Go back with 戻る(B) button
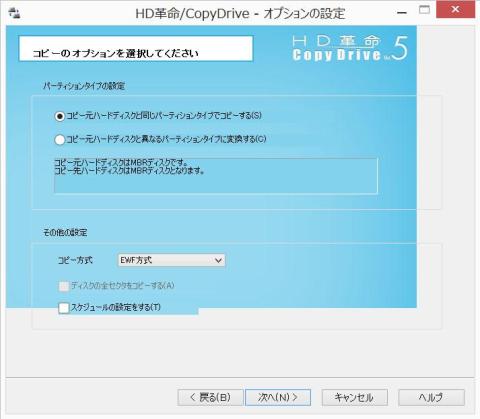The image size is (480, 419). (x=210, y=397)
